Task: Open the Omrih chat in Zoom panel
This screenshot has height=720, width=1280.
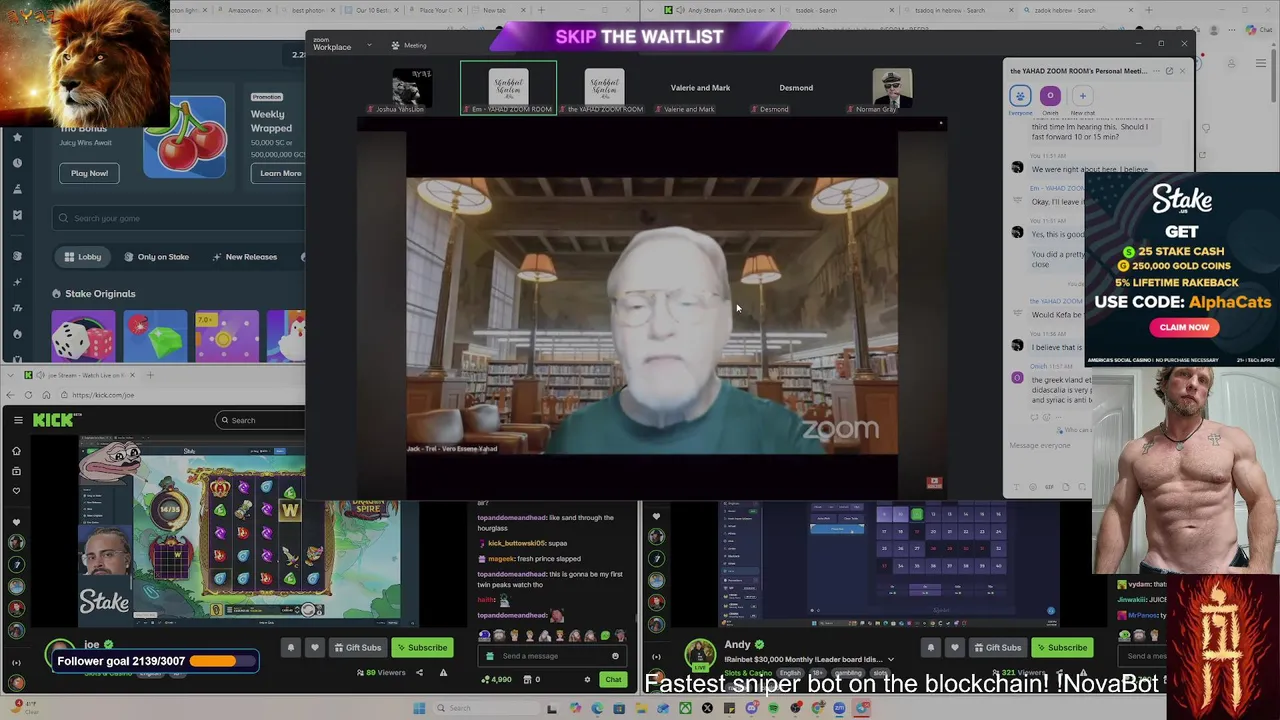Action: pos(1050,96)
